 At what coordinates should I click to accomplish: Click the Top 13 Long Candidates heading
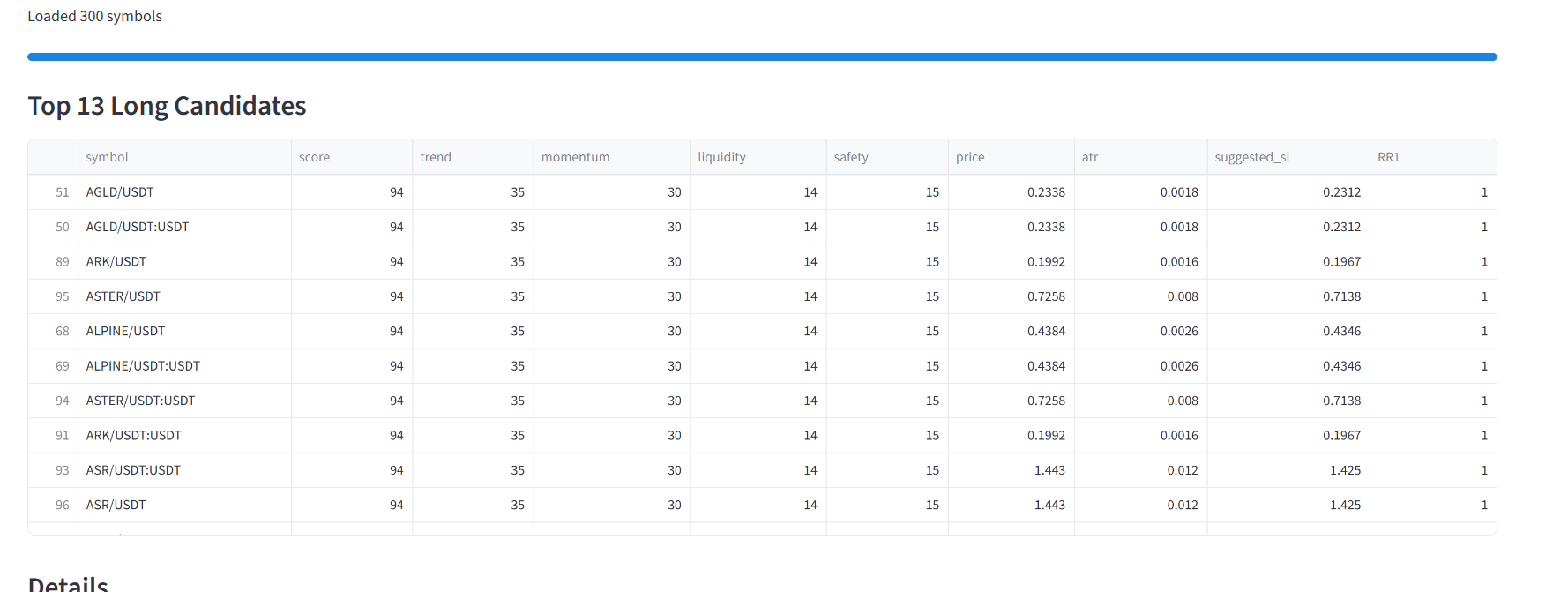167,106
